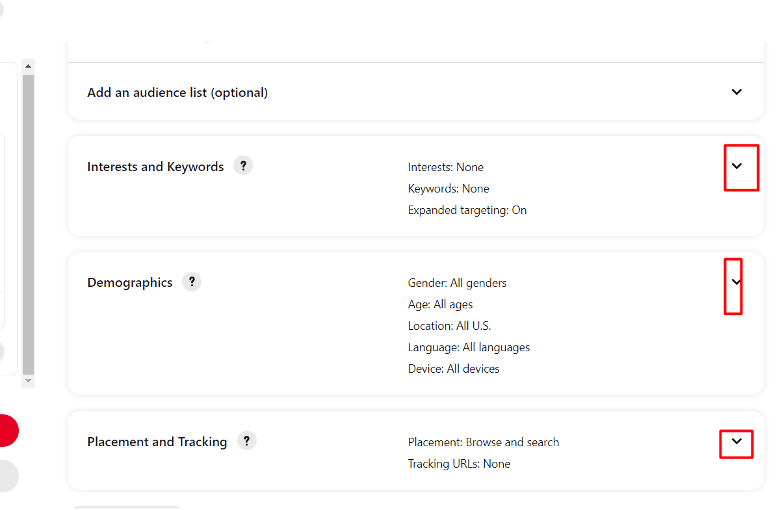
Task: Click the Expanded targeting: On text
Action: pos(467,210)
